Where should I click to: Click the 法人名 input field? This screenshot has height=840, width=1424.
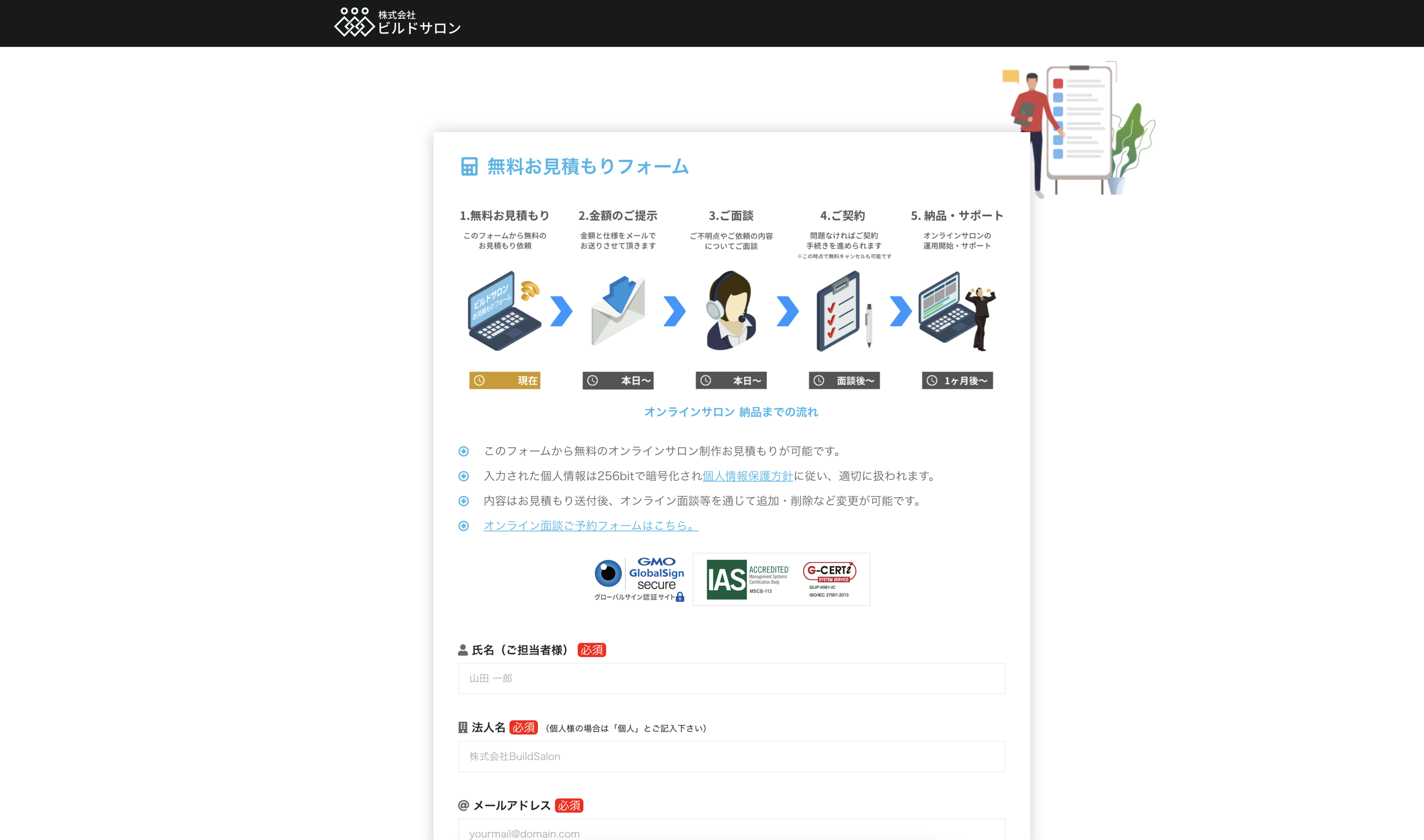tap(731, 756)
